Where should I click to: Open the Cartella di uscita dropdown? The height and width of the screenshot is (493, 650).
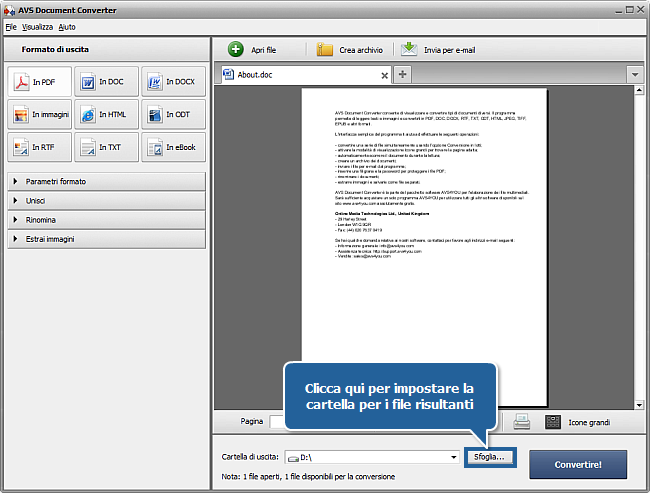point(454,457)
